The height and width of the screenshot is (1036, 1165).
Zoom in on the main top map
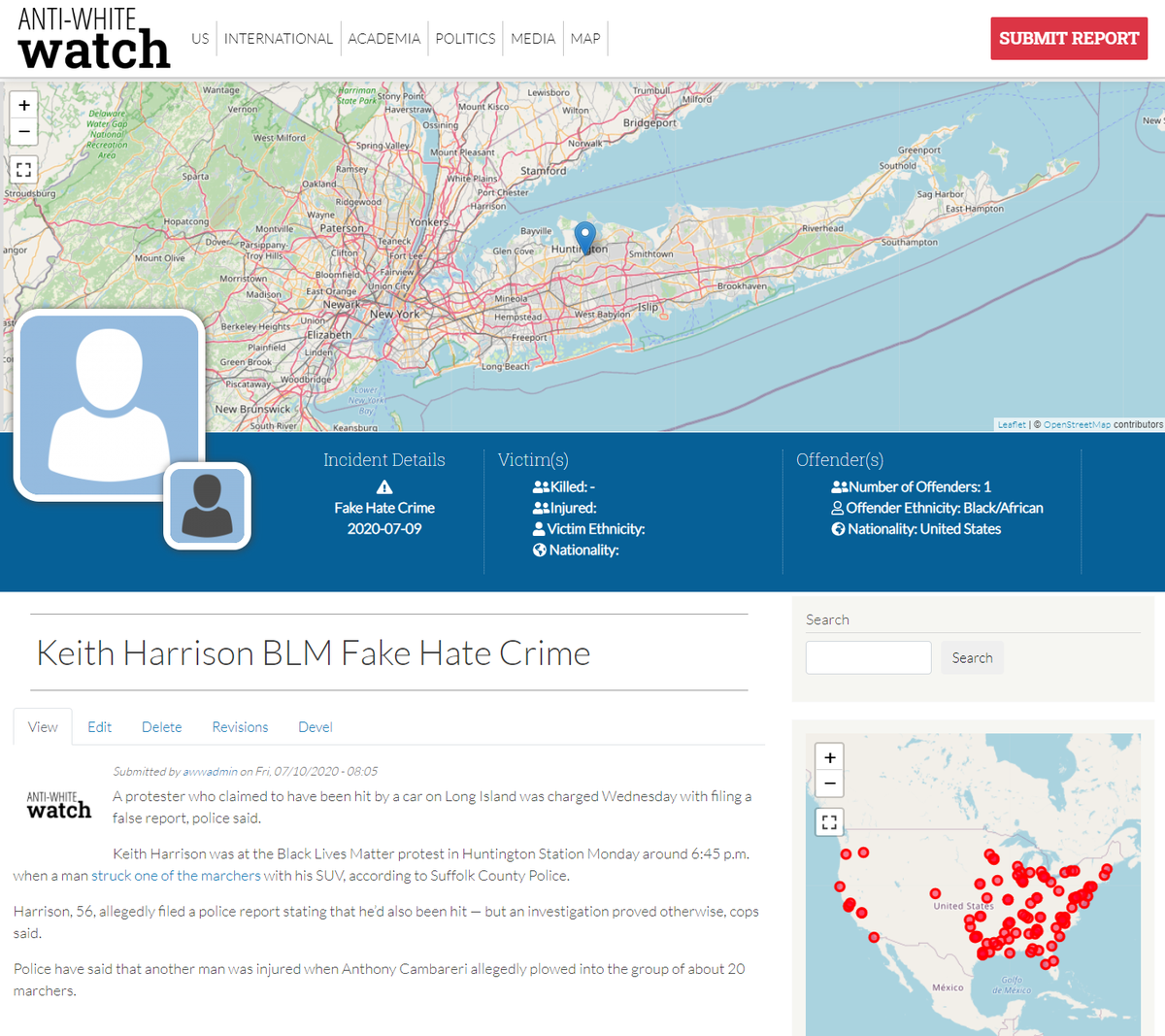(x=24, y=106)
